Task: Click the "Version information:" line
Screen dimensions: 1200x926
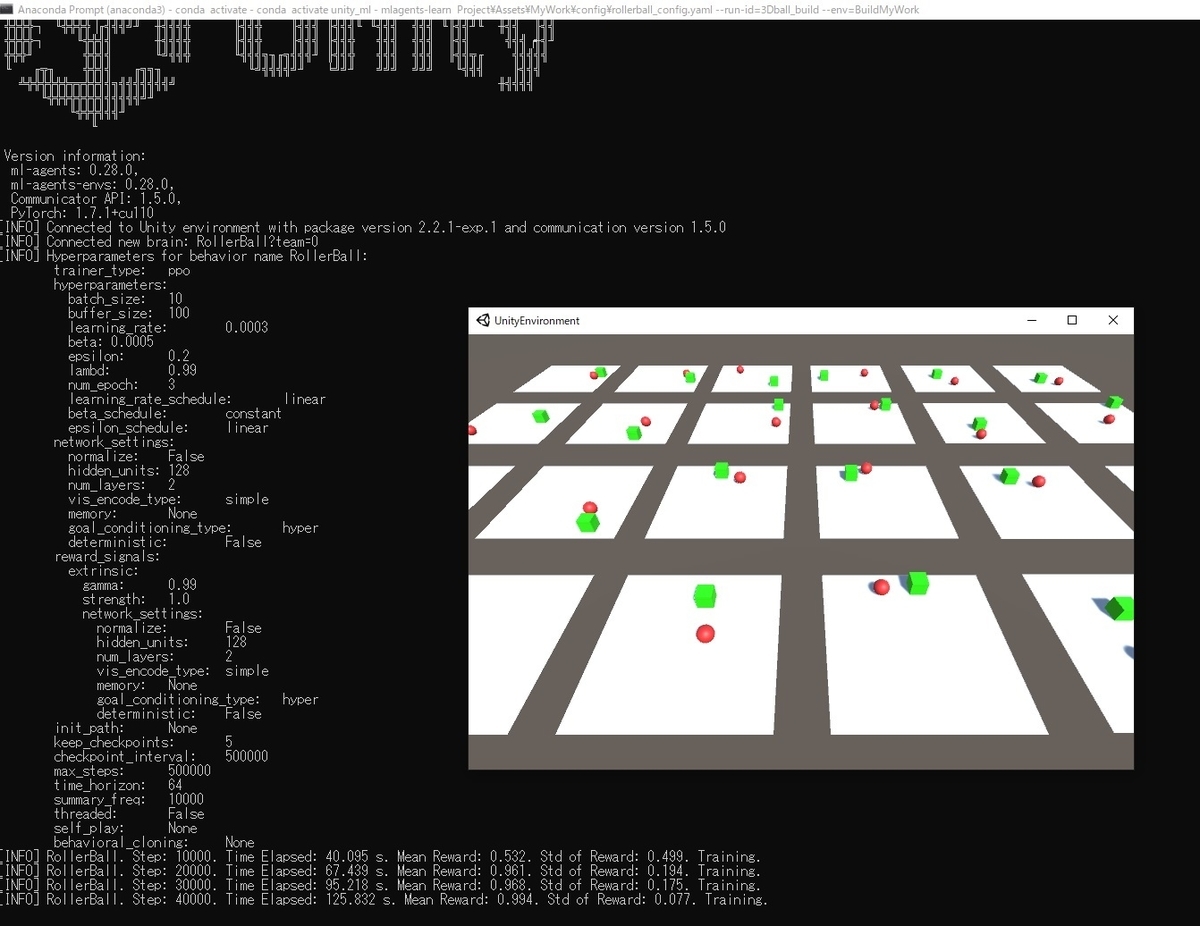Action: coord(75,156)
